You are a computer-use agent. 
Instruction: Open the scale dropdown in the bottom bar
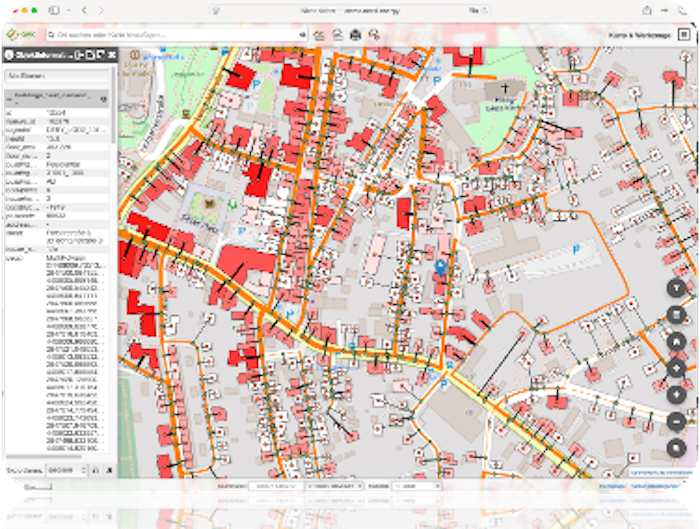pyautogui.click(x=417, y=486)
